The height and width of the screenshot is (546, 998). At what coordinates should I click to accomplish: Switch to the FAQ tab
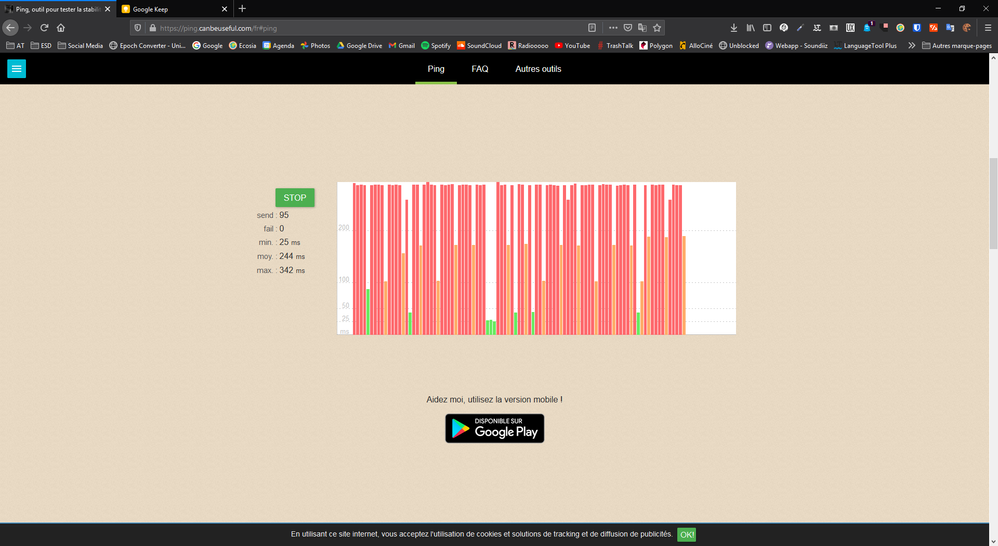(x=480, y=69)
